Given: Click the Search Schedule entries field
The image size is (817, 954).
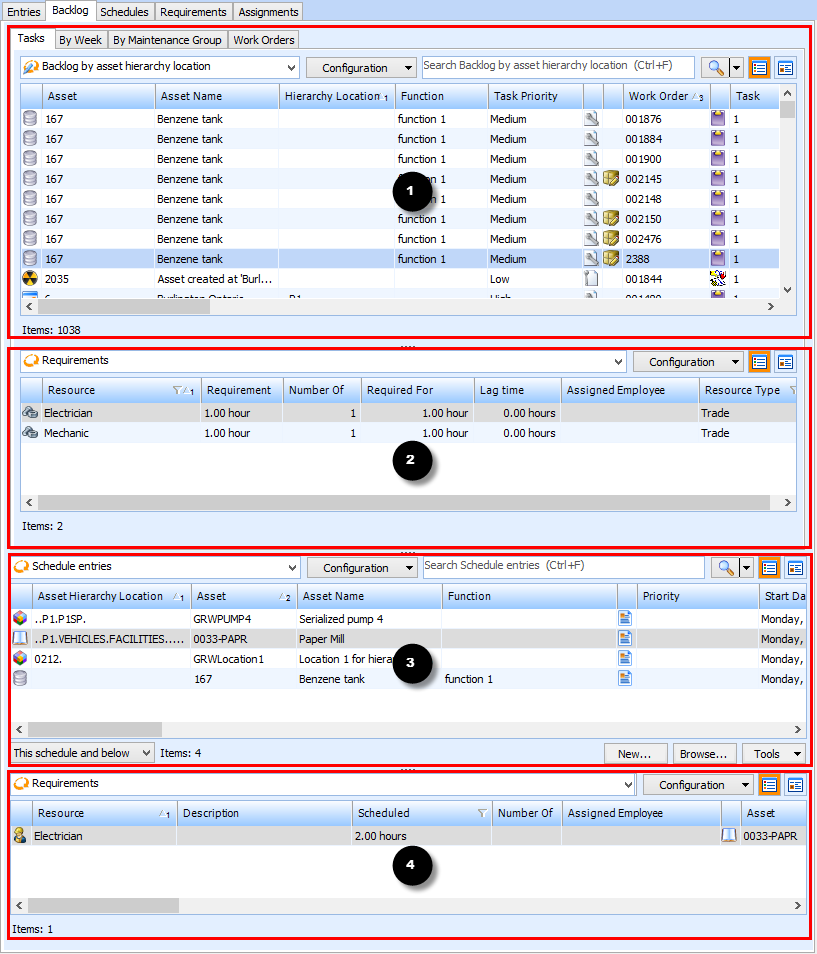Looking at the screenshot, I should [563, 567].
